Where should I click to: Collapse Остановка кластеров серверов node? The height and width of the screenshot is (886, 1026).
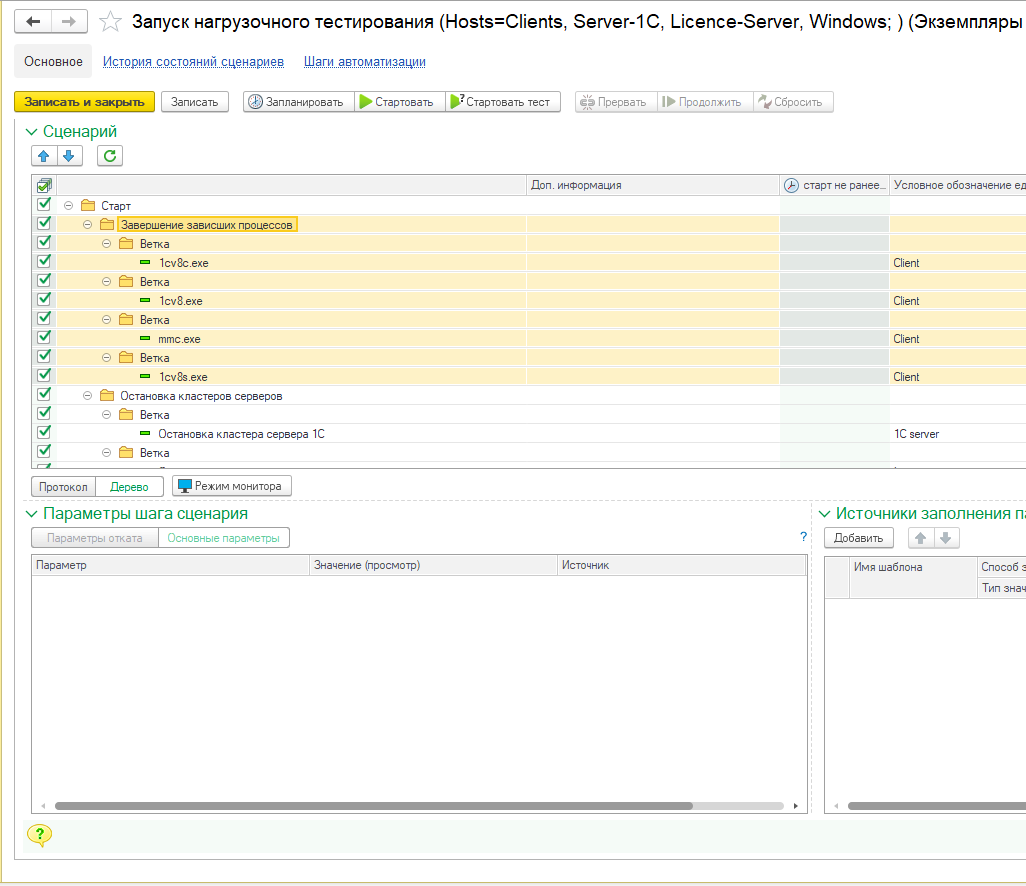[88, 396]
